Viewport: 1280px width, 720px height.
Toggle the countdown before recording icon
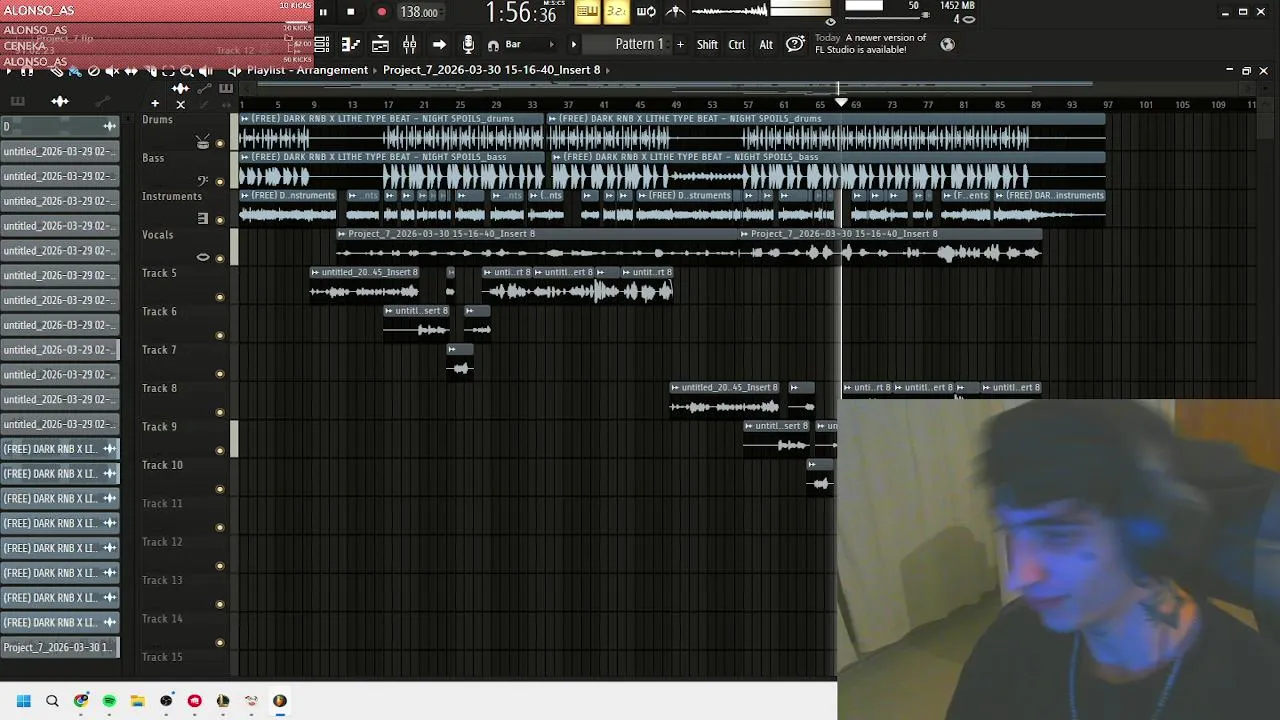pyautogui.click(x=616, y=12)
